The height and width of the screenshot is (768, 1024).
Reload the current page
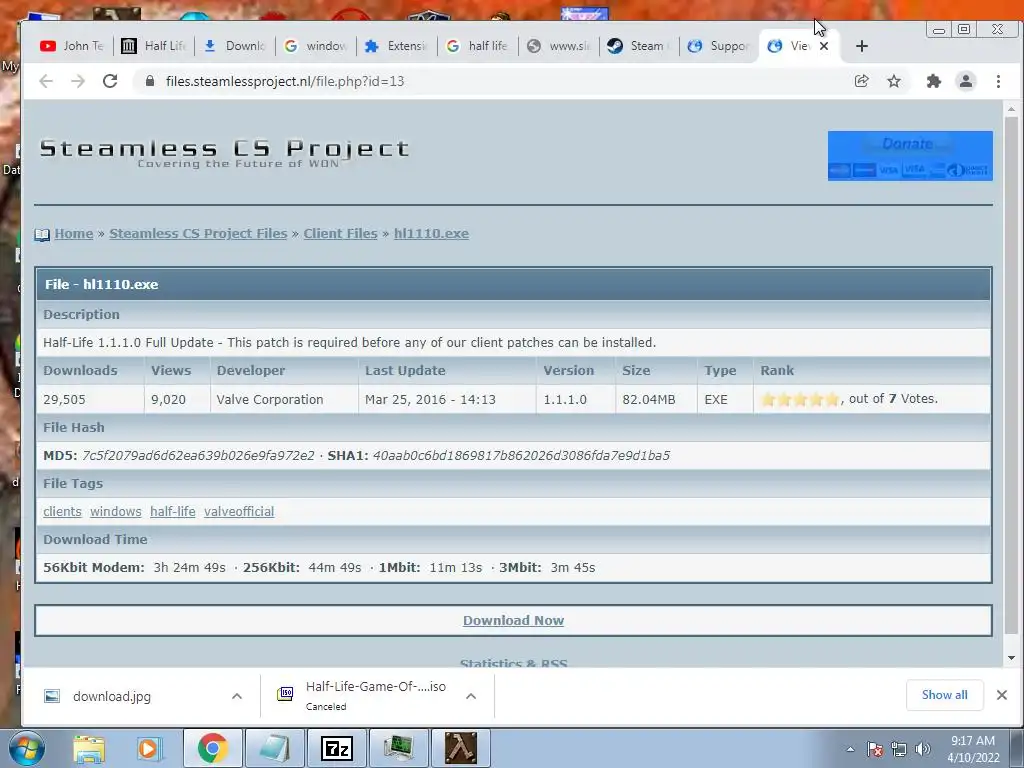click(x=110, y=81)
